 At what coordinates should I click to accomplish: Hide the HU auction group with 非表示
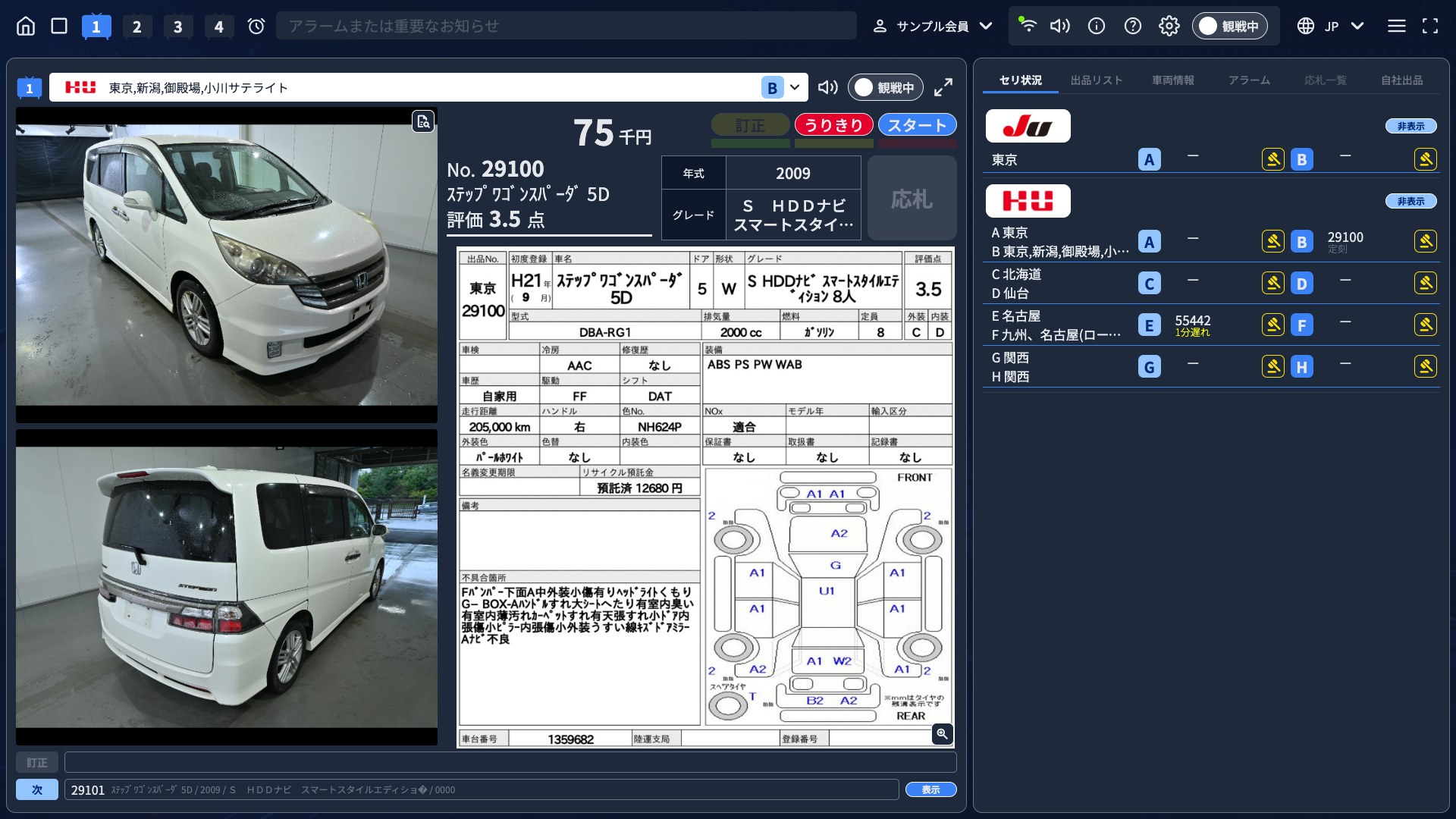click(1410, 201)
